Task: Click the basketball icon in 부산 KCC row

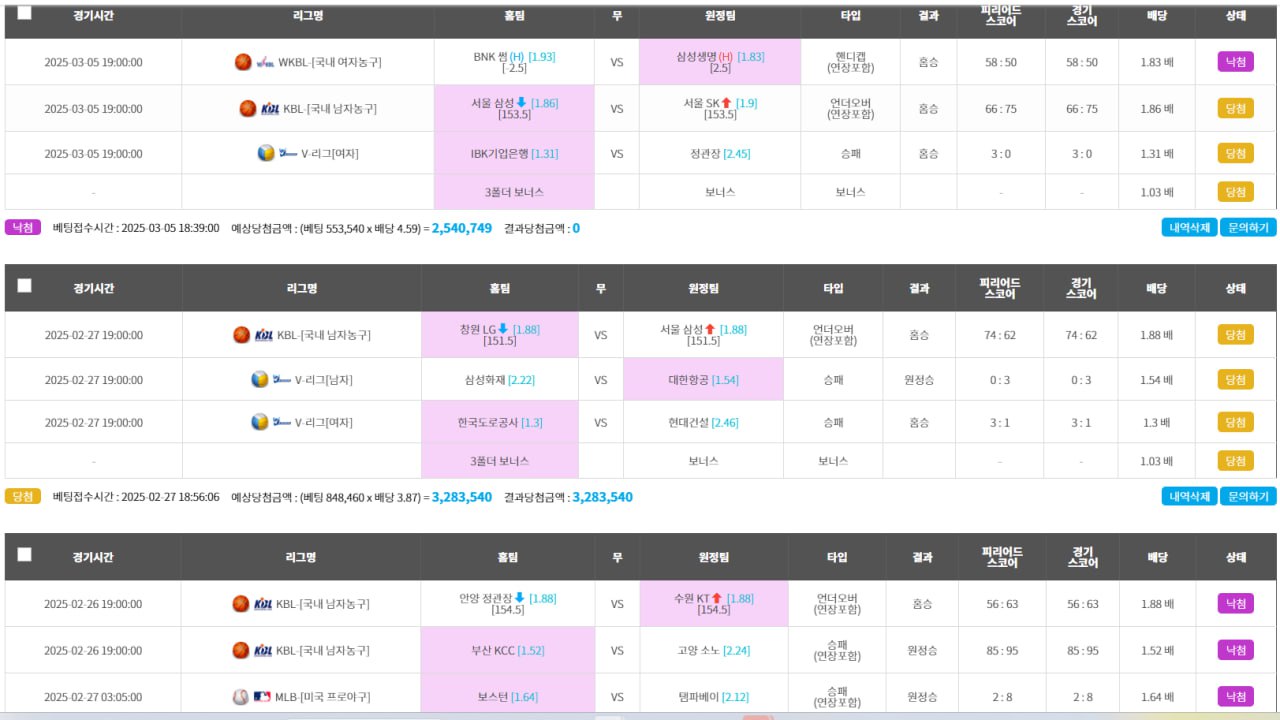Action: [x=240, y=650]
